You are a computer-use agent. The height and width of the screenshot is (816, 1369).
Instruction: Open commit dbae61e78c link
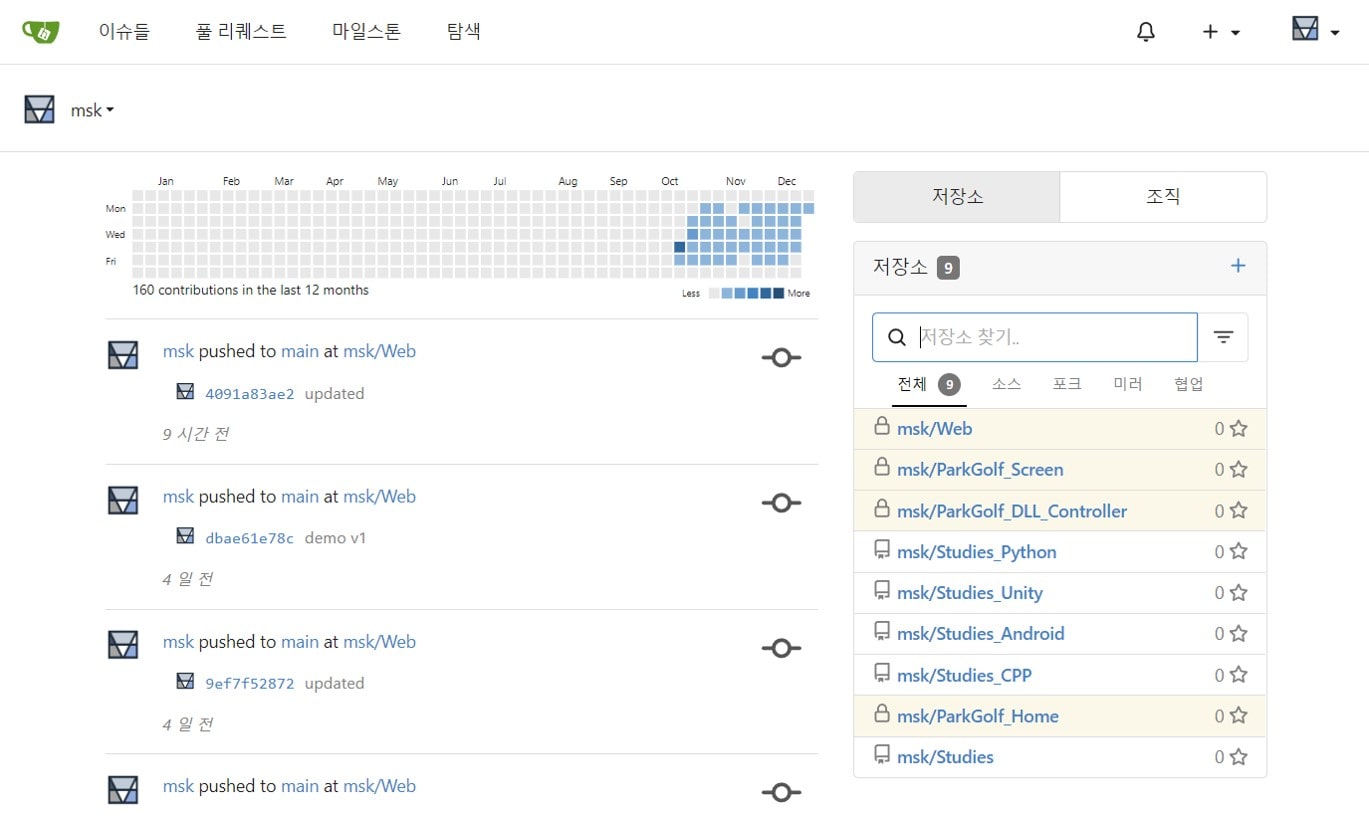click(249, 539)
